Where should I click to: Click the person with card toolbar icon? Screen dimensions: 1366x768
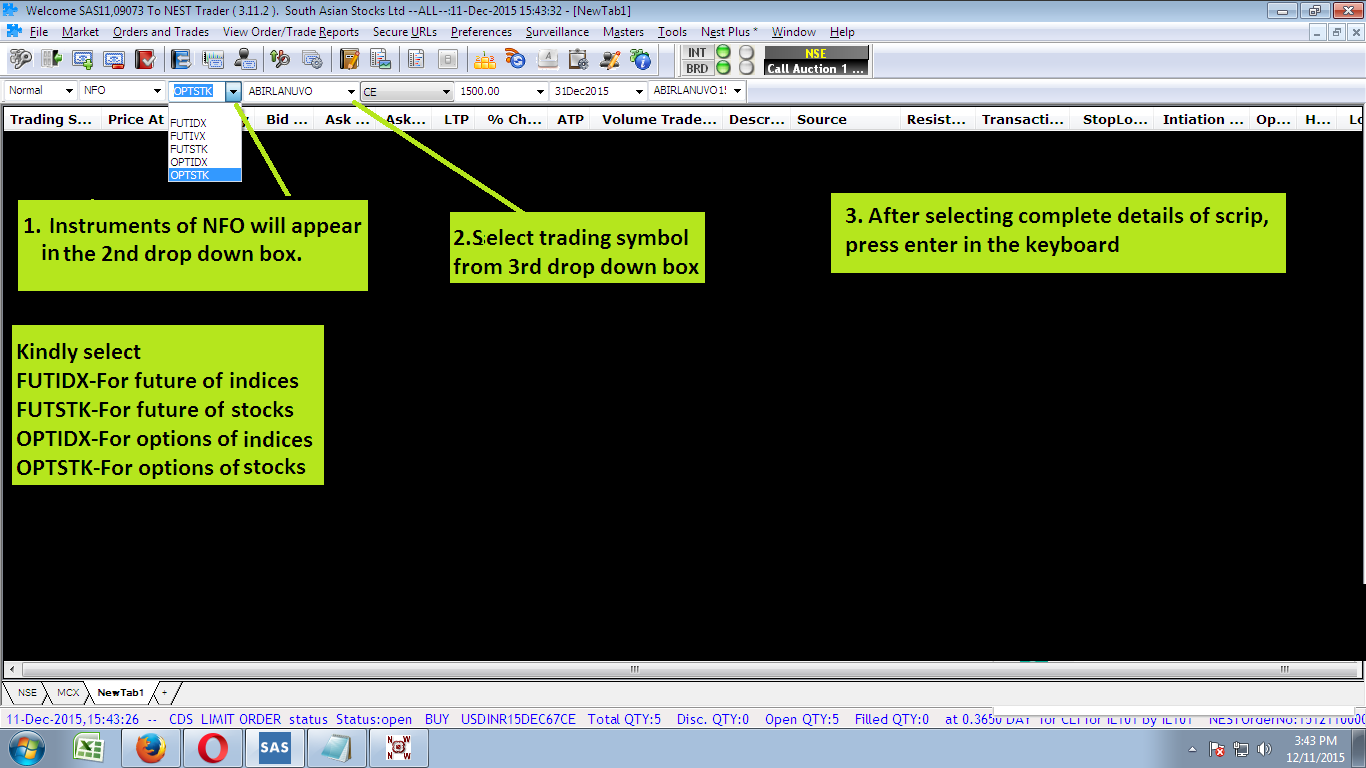(x=243, y=59)
